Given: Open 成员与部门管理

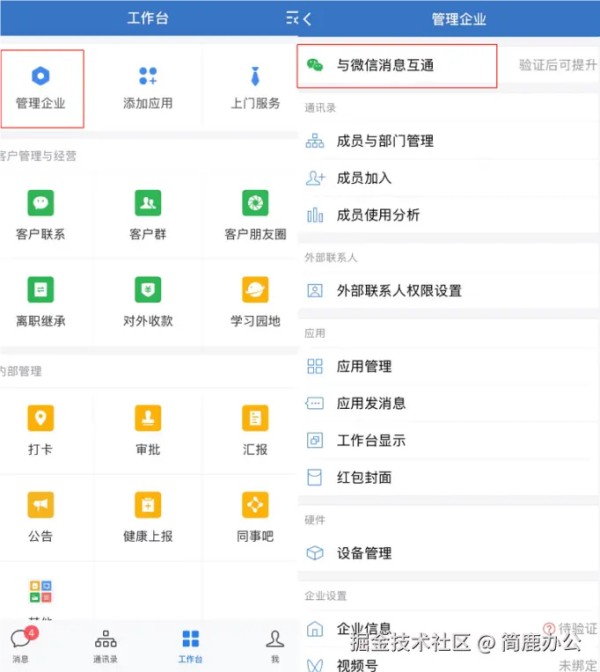Looking at the screenshot, I should [385, 141].
